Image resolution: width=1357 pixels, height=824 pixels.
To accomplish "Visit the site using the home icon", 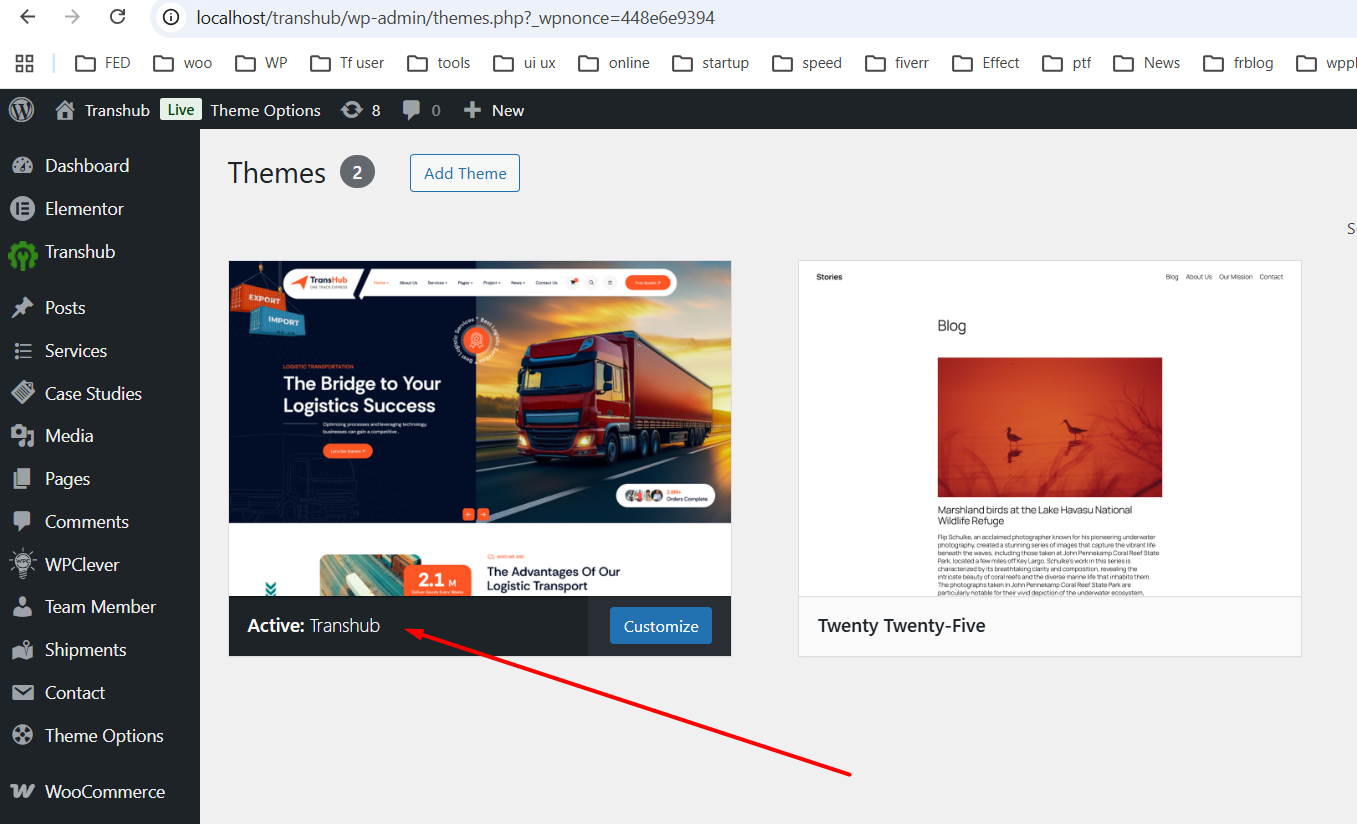I will 64,110.
